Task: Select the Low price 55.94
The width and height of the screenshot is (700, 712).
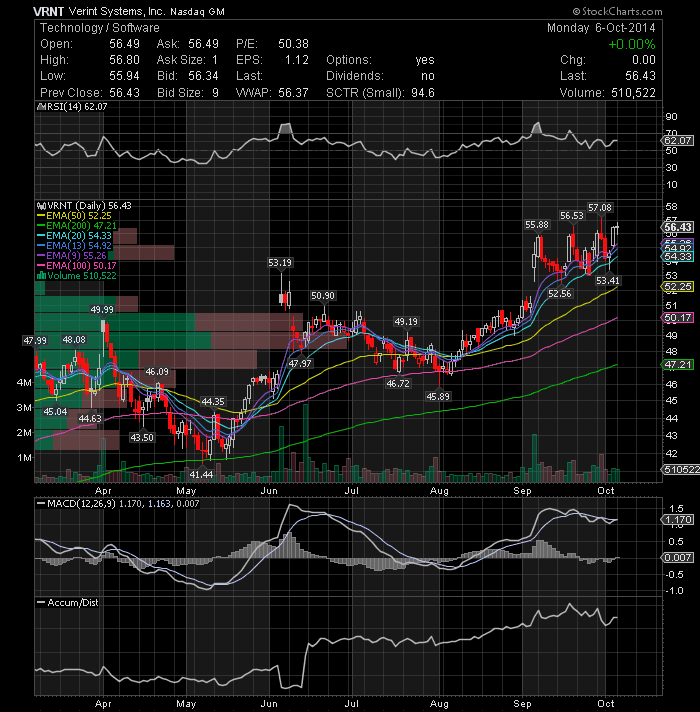Action: point(124,75)
